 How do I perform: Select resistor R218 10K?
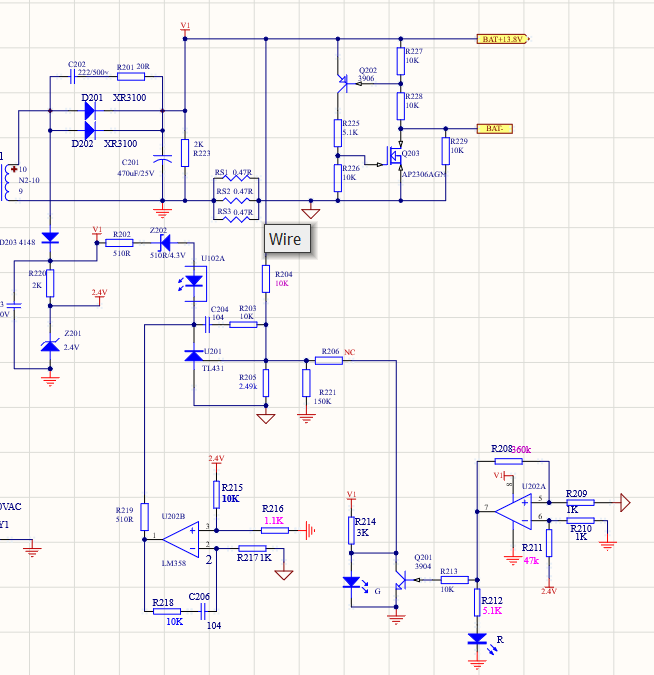click(x=167, y=611)
